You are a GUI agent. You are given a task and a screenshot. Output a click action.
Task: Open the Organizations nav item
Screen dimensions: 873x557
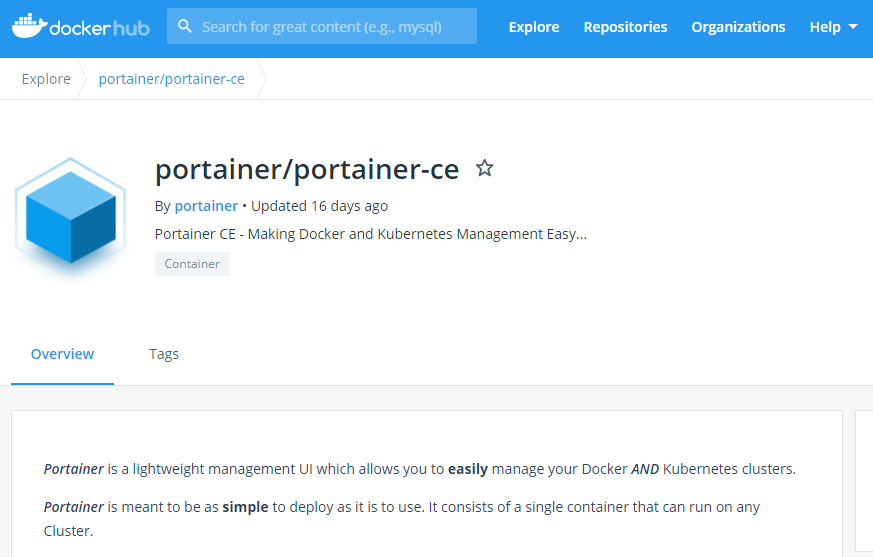click(738, 27)
